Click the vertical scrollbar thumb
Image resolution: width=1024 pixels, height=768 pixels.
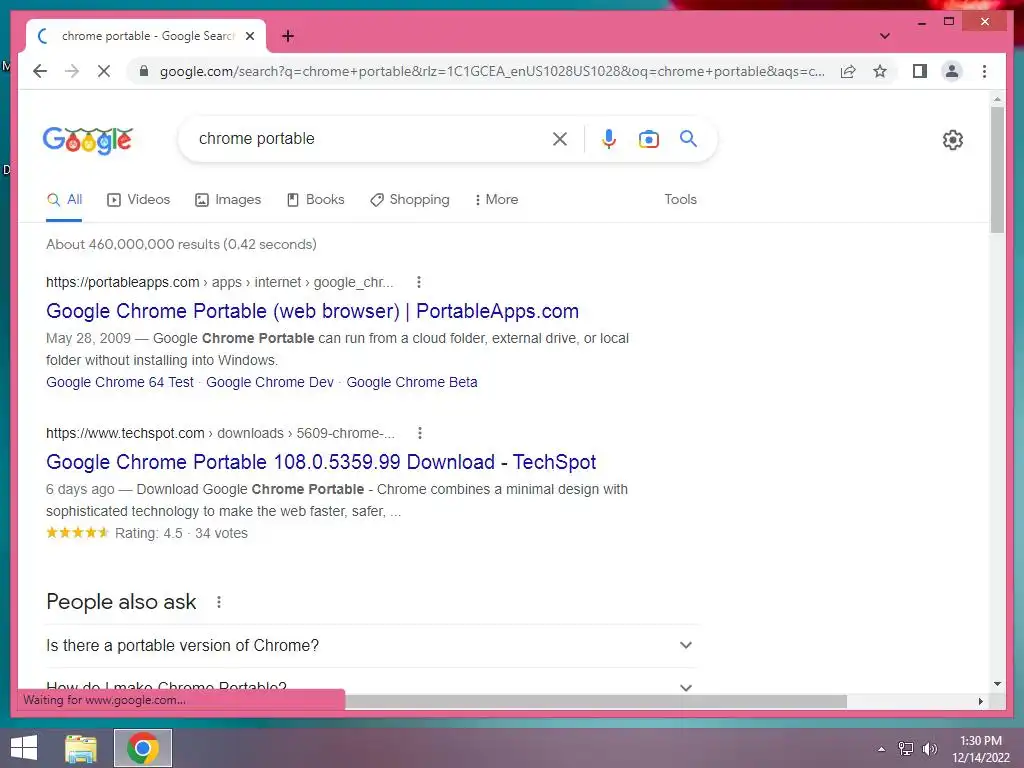coord(997,170)
